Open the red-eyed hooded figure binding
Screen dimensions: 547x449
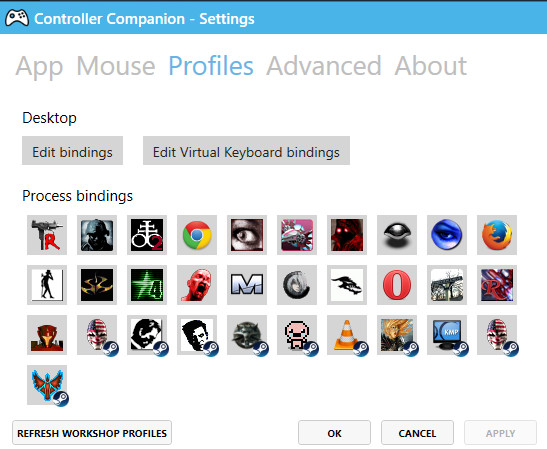point(347,235)
